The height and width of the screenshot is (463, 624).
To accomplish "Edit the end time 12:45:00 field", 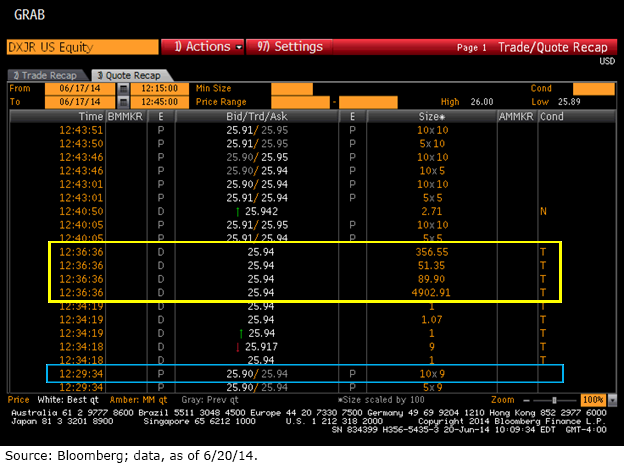I will tap(160, 102).
